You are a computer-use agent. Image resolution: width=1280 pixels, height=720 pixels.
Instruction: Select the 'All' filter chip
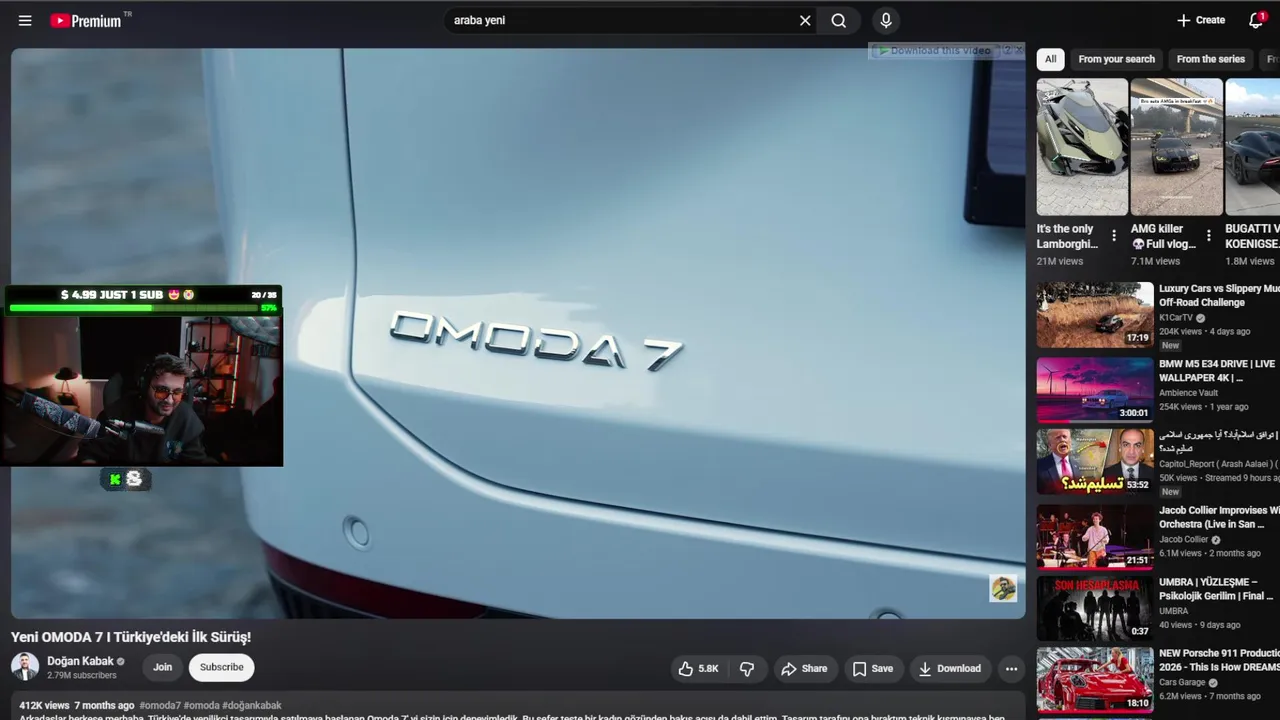point(1050,59)
